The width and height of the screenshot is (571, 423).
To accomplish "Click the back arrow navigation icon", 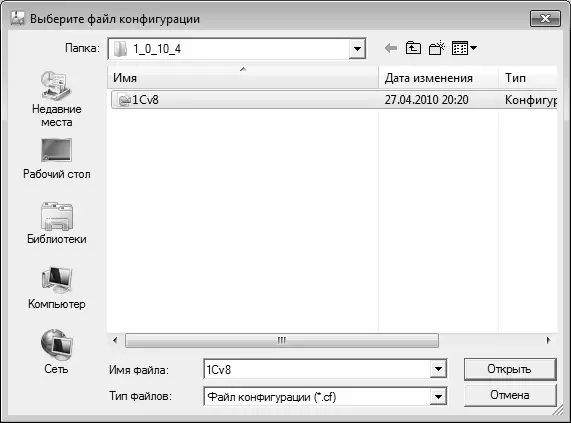I will [x=391, y=48].
